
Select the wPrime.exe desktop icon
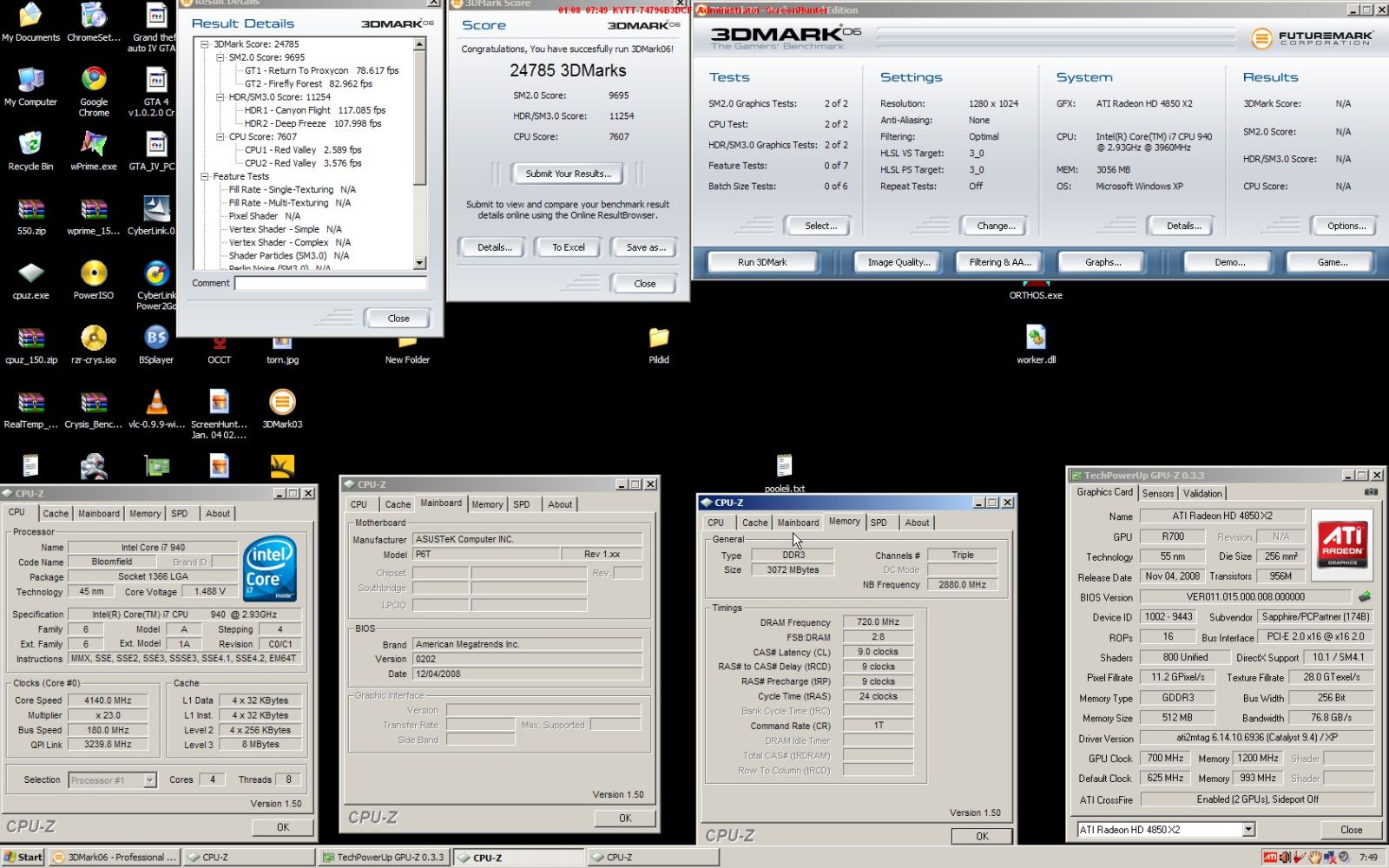(x=94, y=150)
